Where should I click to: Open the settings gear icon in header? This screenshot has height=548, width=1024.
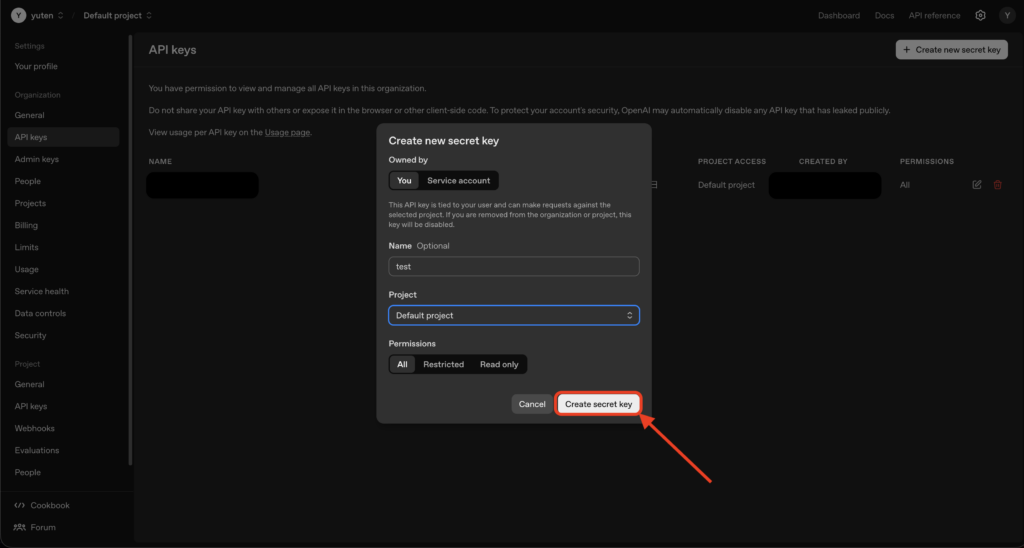click(x=980, y=16)
